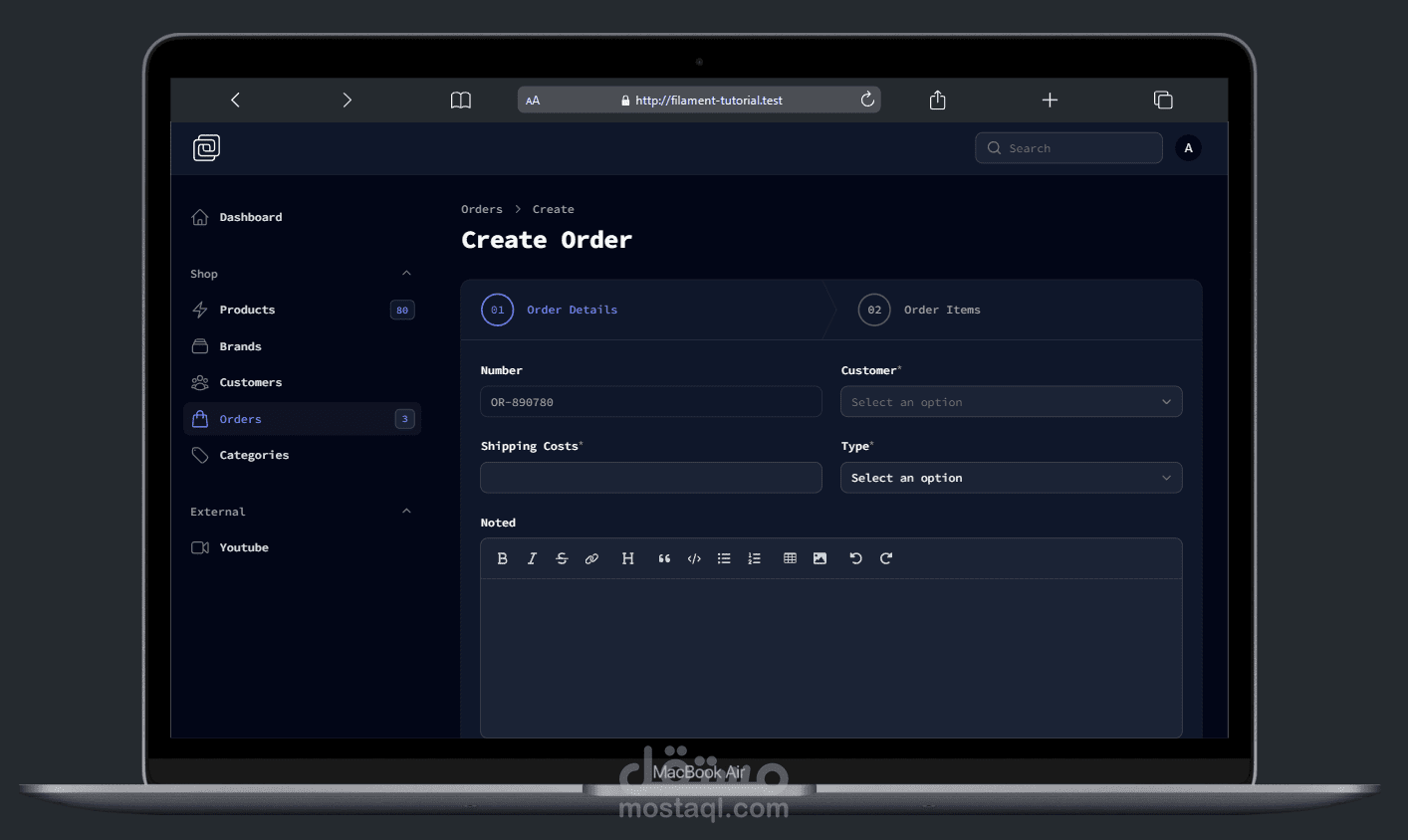Click the Orders count badge 3
This screenshot has height=840, width=1408.
click(404, 419)
